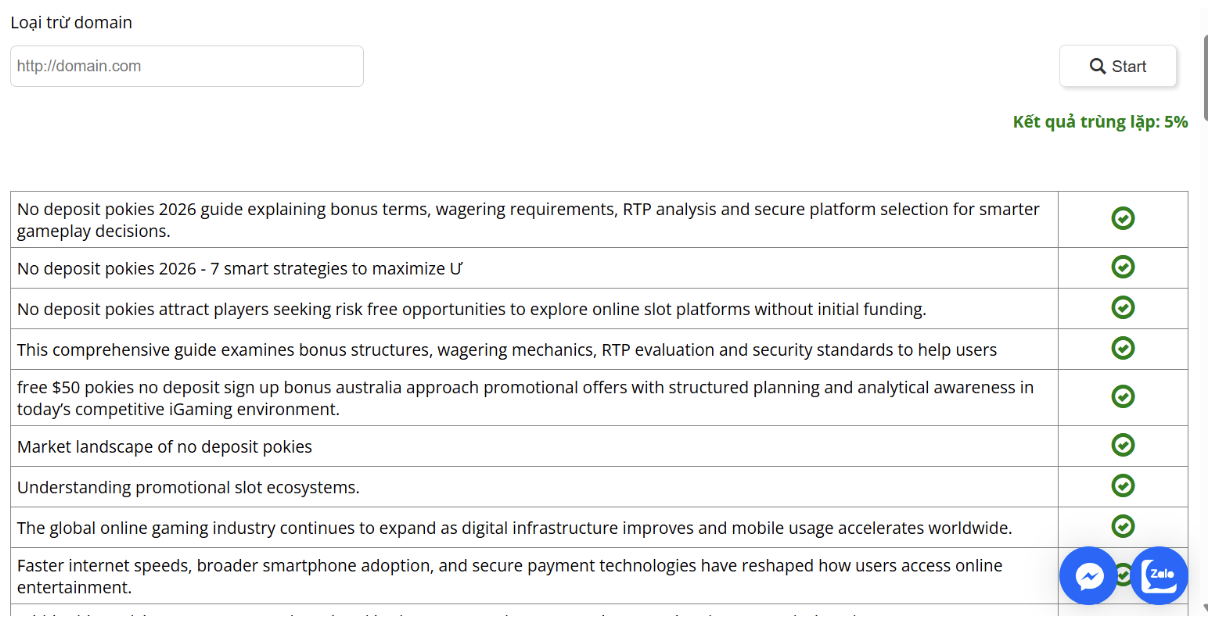Click check icon for '7 smart strategies' row
The height and width of the screenshot is (626, 1214).
coord(1123,267)
